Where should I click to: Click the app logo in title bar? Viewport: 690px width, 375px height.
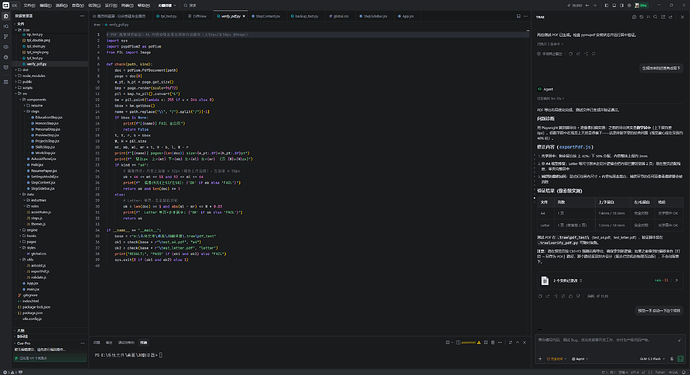[6, 5]
